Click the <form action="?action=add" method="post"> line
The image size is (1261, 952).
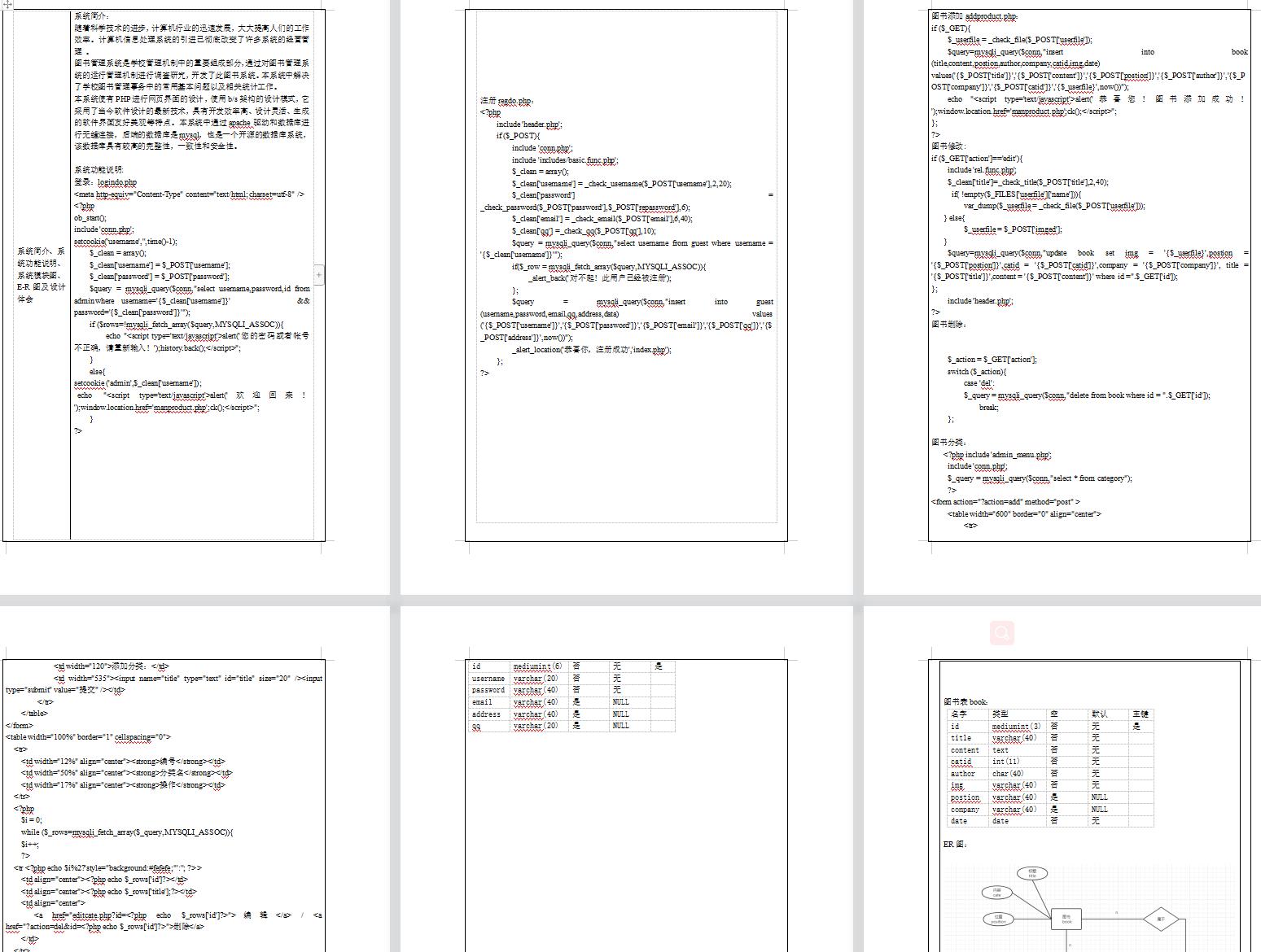(x=1005, y=502)
